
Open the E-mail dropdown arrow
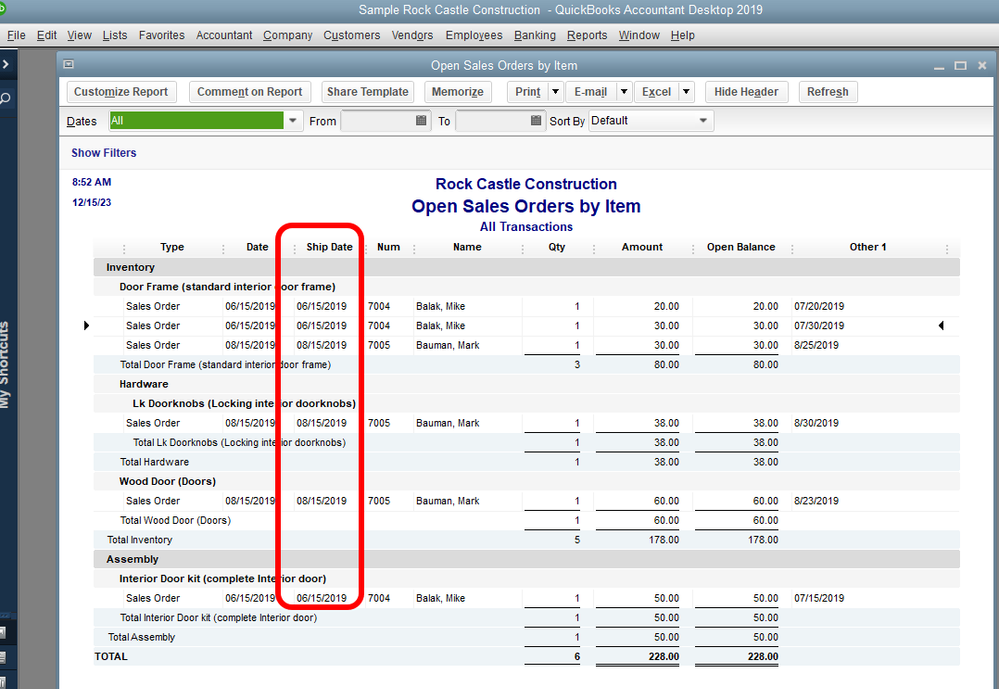pyautogui.click(x=624, y=92)
